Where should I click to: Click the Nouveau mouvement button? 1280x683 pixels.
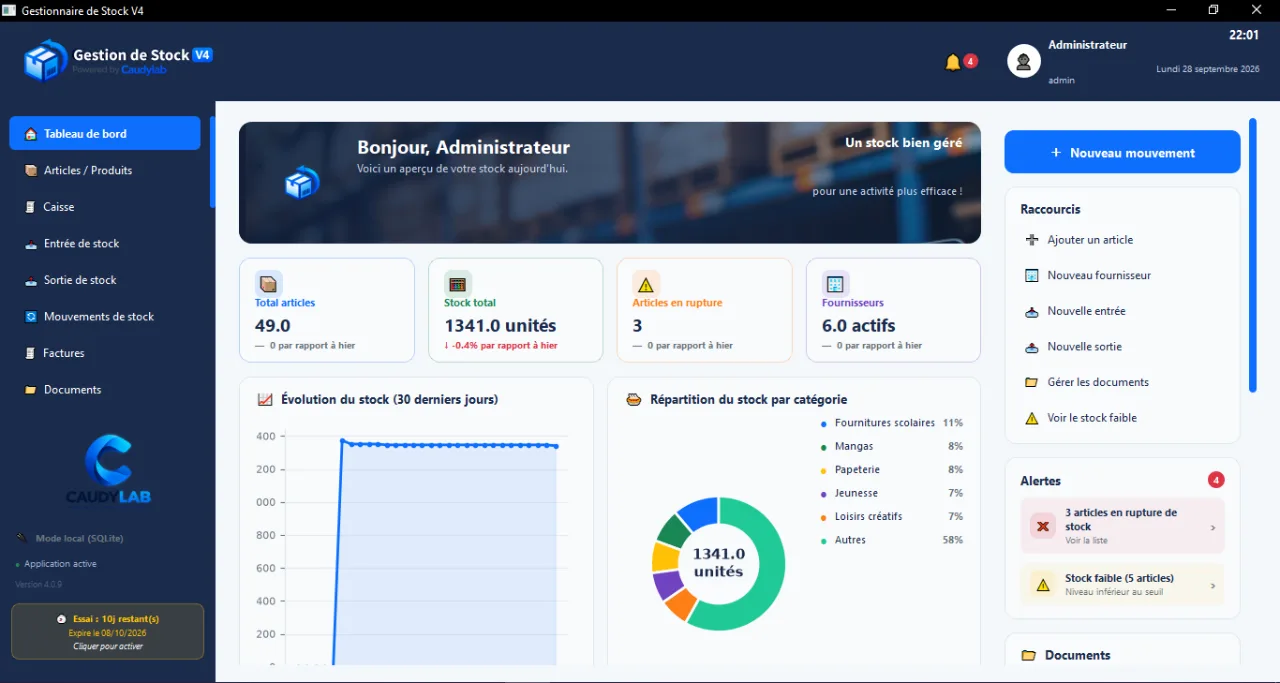pyautogui.click(x=1122, y=153)
